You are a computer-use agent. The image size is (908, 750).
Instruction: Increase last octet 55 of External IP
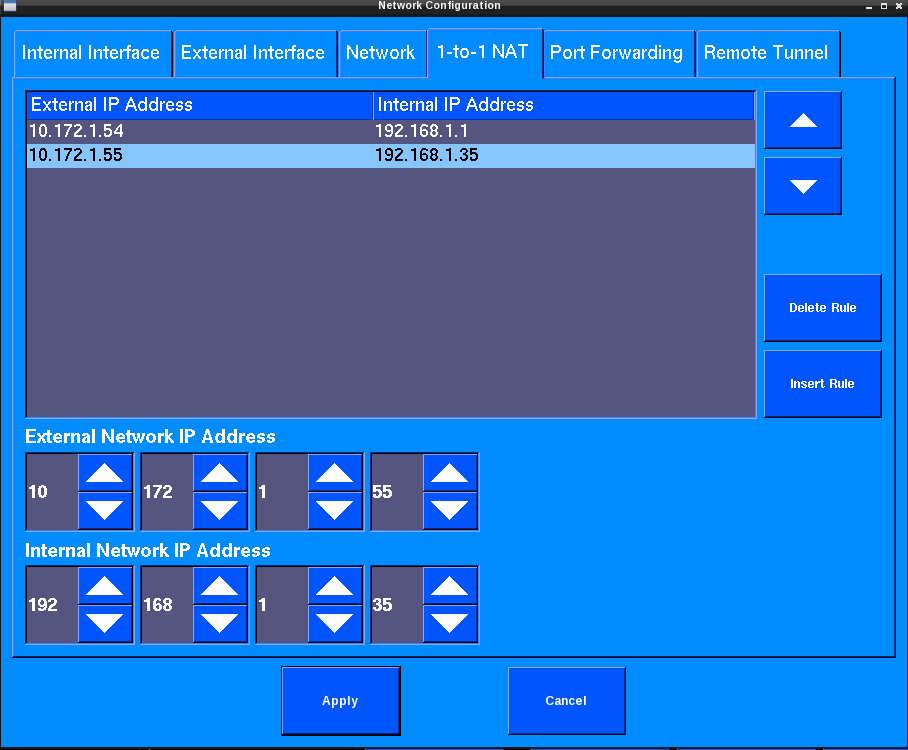coord(450,472)
